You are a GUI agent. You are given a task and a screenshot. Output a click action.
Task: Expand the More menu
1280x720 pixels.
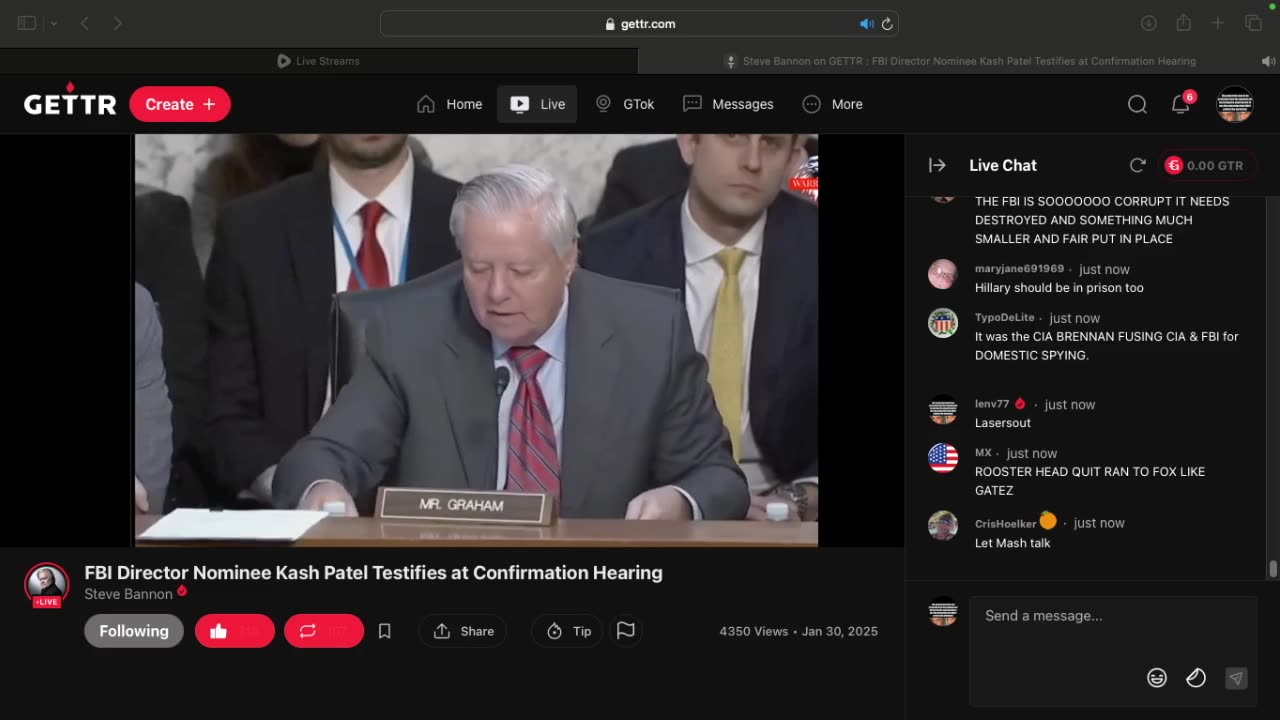click(x=833, y=104)
